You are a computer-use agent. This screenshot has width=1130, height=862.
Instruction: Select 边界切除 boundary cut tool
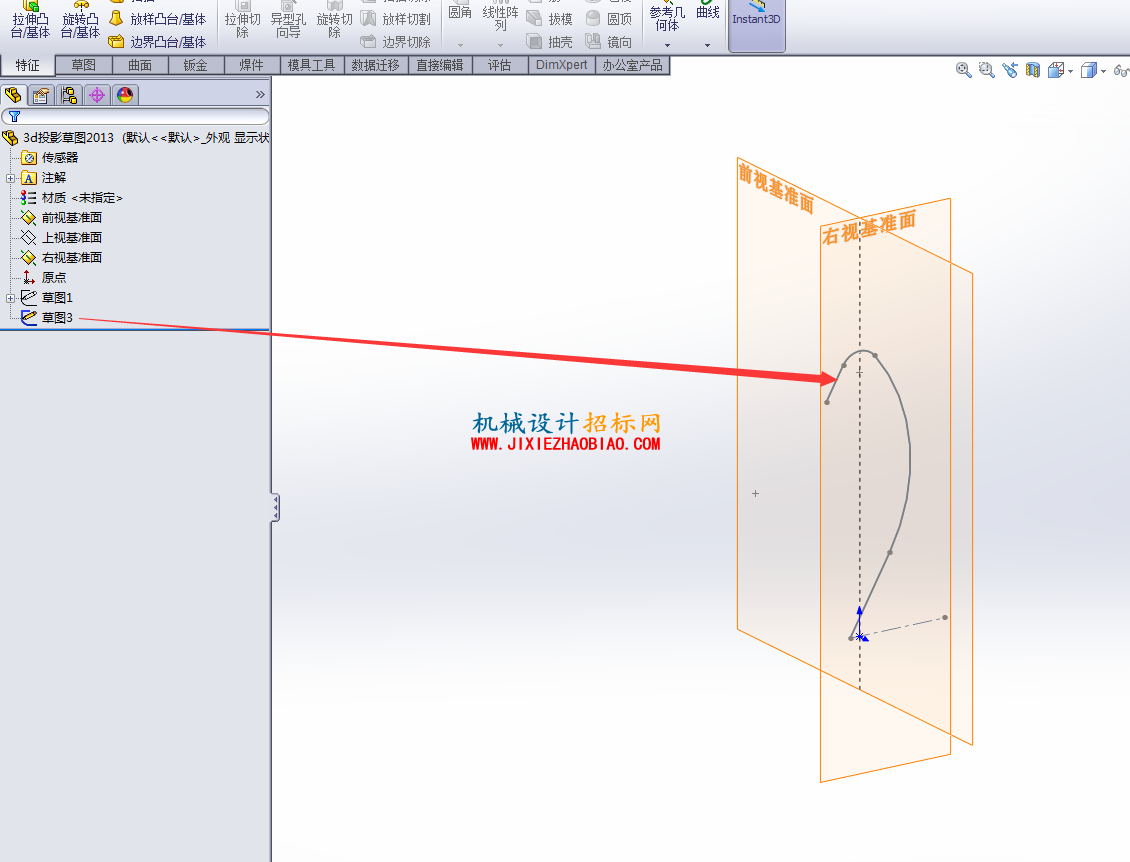point(396,42)
